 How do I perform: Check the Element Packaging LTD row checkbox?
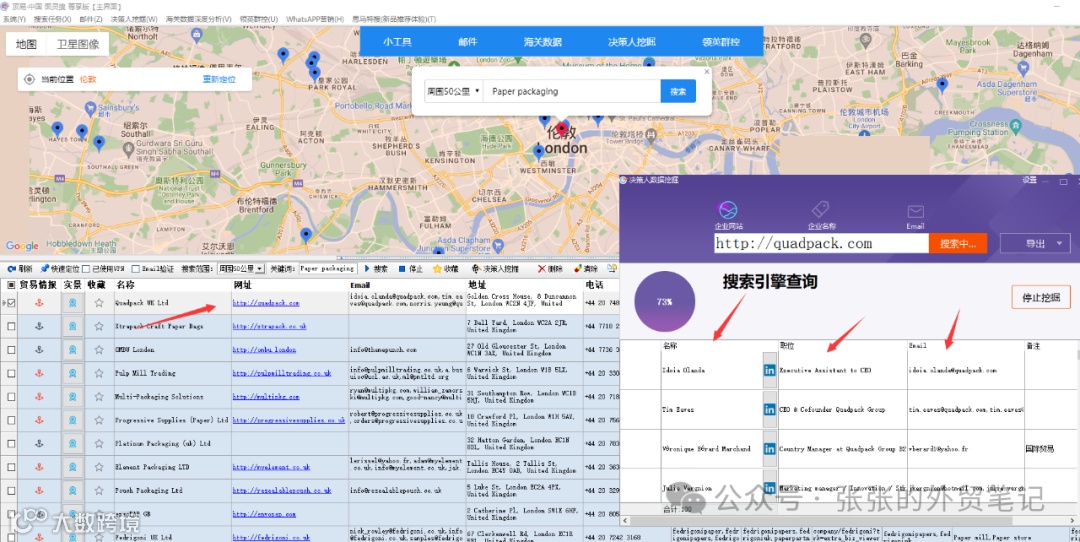click(12, 467)
